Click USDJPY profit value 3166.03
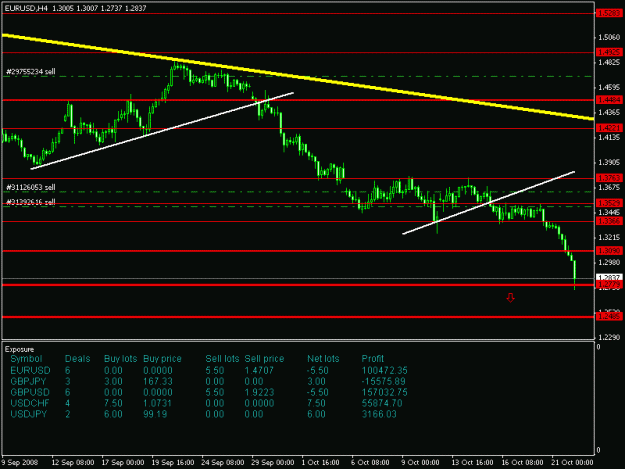This screenshot has height=469, width=625. [x=379, y=414]
